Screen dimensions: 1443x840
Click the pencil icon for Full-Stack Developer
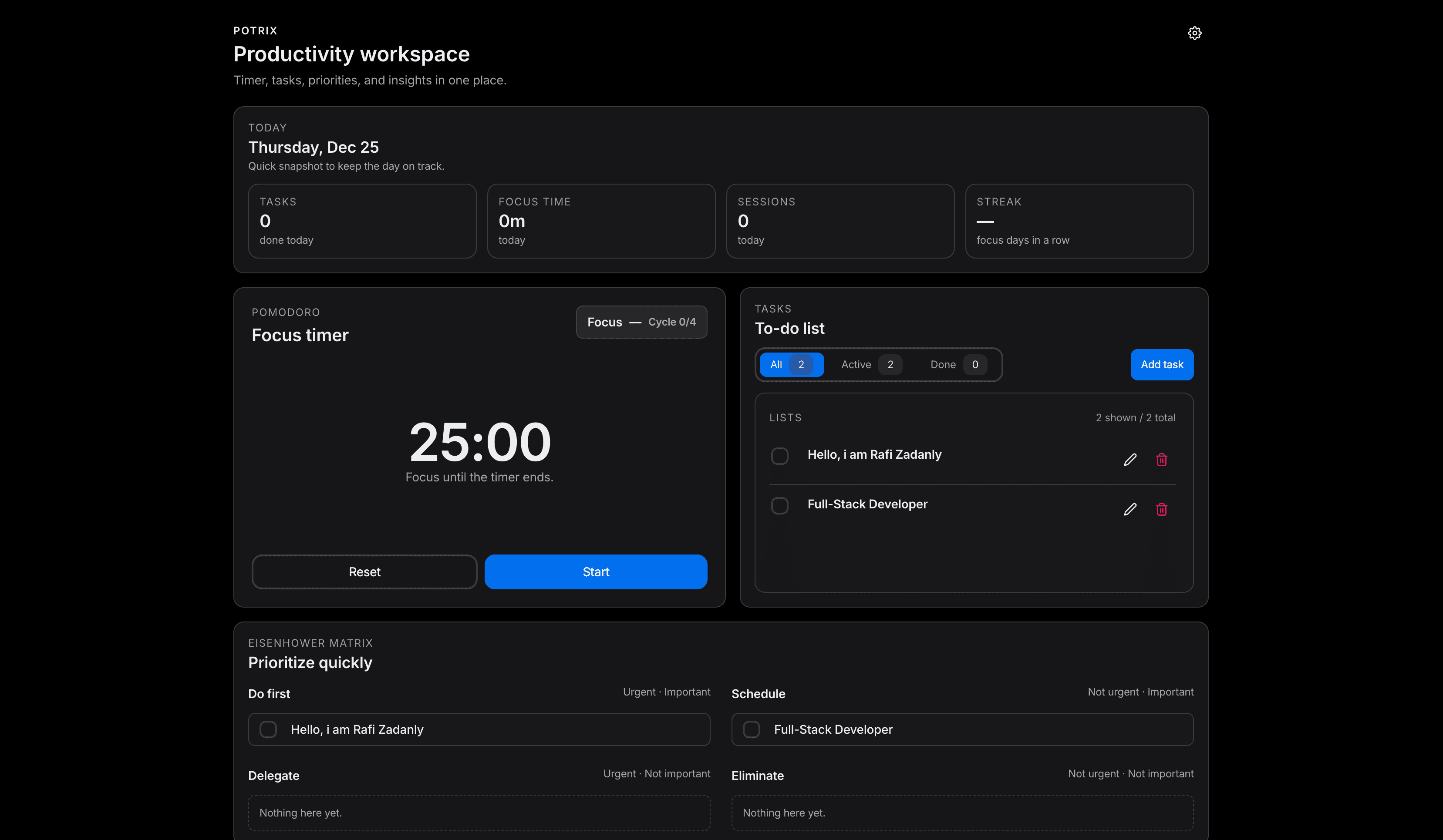(1130, 509)
